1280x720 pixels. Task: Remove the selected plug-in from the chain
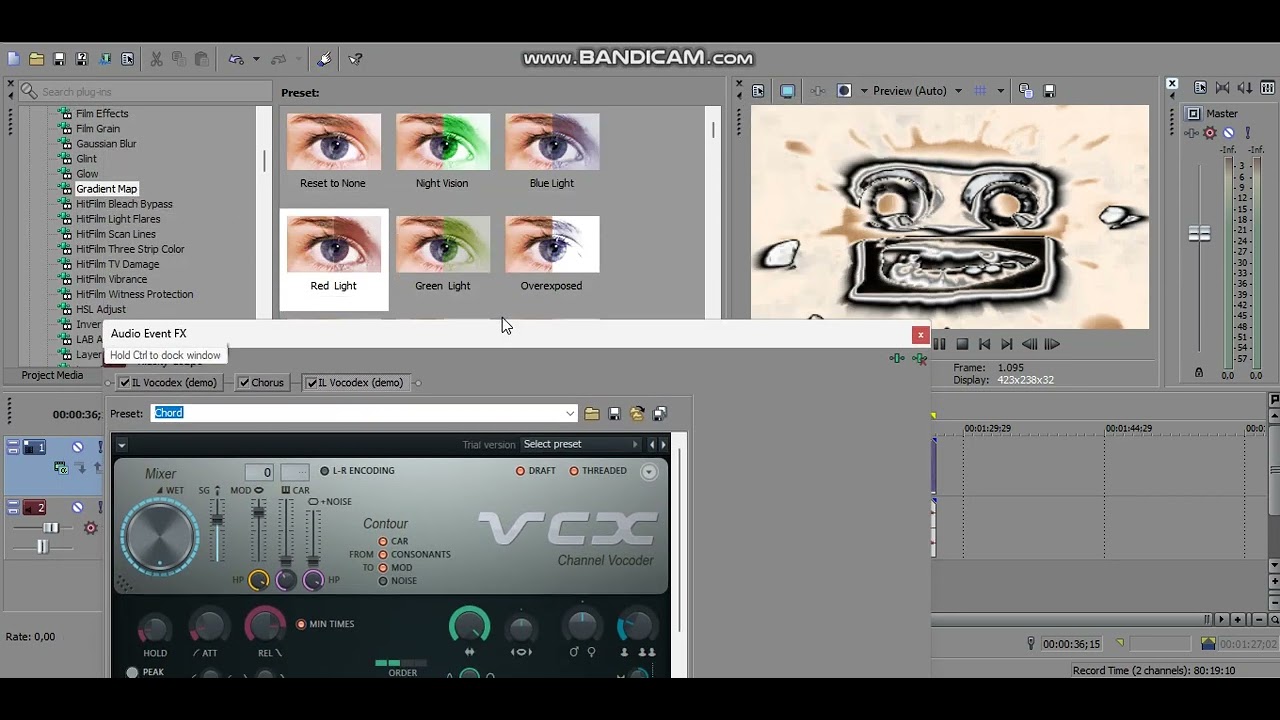click(919, 358)
